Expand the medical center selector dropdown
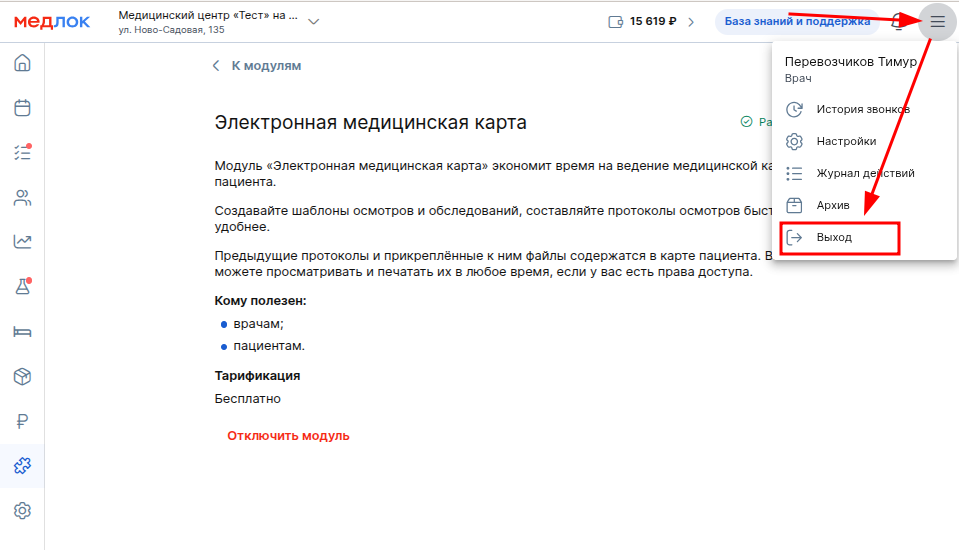Viewport: 959px width, 550px height. pyautogui.click(x=314, y=21)
